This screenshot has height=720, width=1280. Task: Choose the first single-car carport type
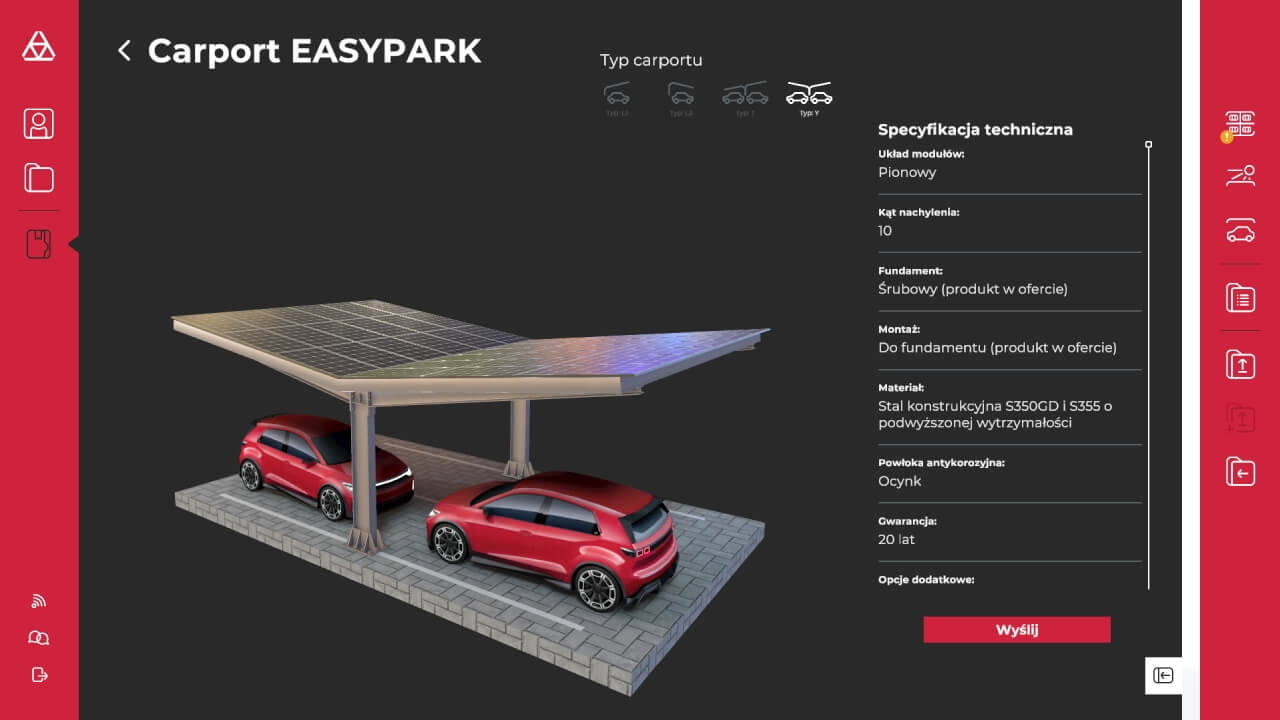pyautogui.click(x=617, y=98)
